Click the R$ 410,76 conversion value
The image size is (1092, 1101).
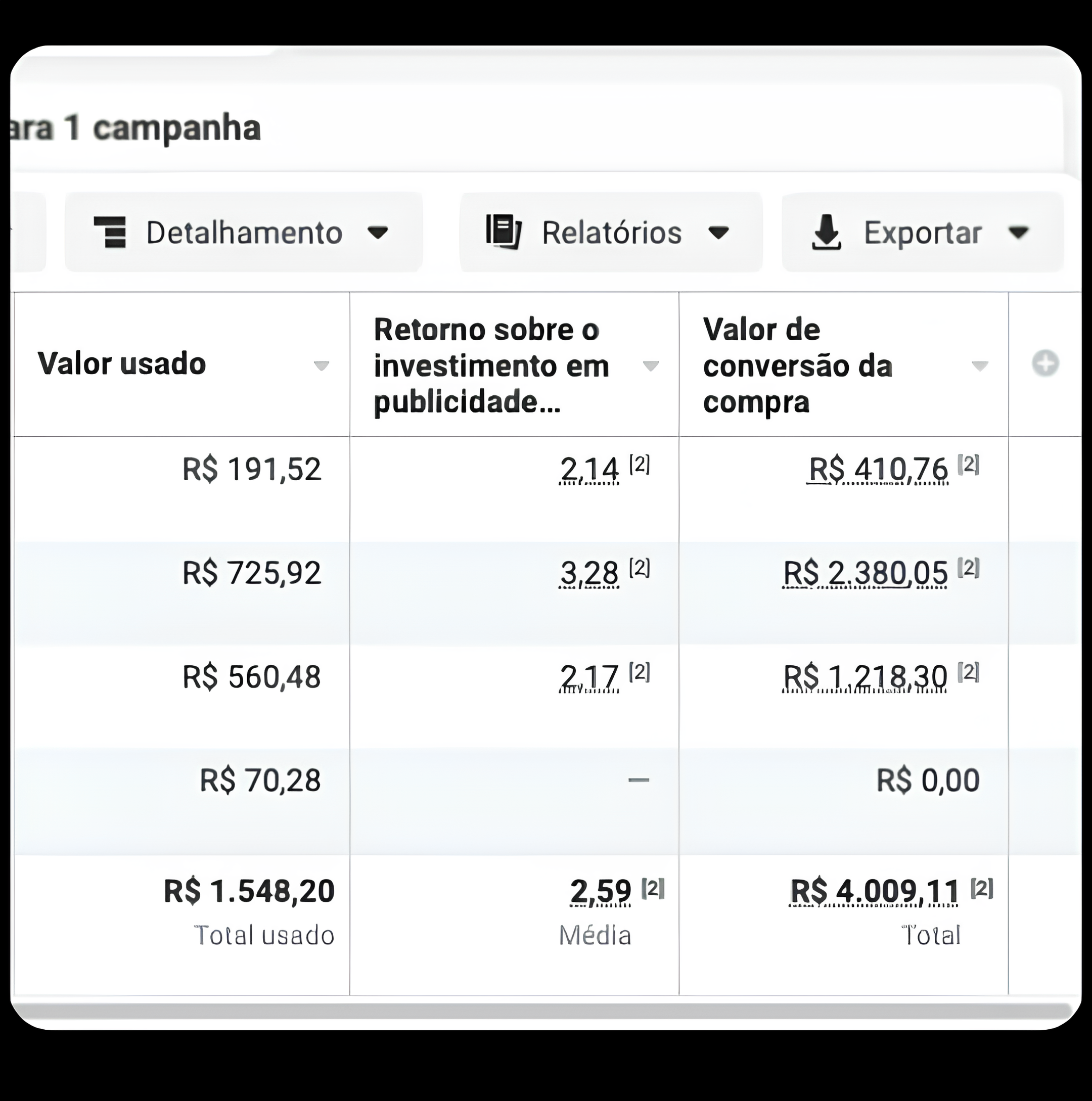click(x=878, y=470)
